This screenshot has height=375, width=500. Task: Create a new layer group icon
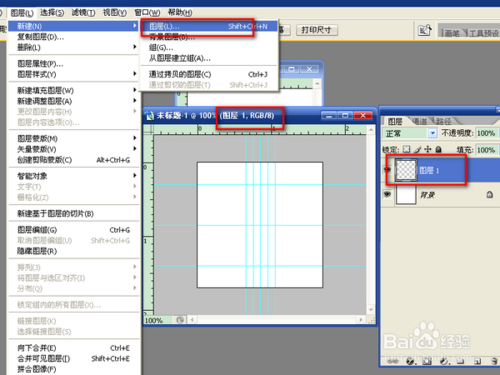click(x=460, y=361)
